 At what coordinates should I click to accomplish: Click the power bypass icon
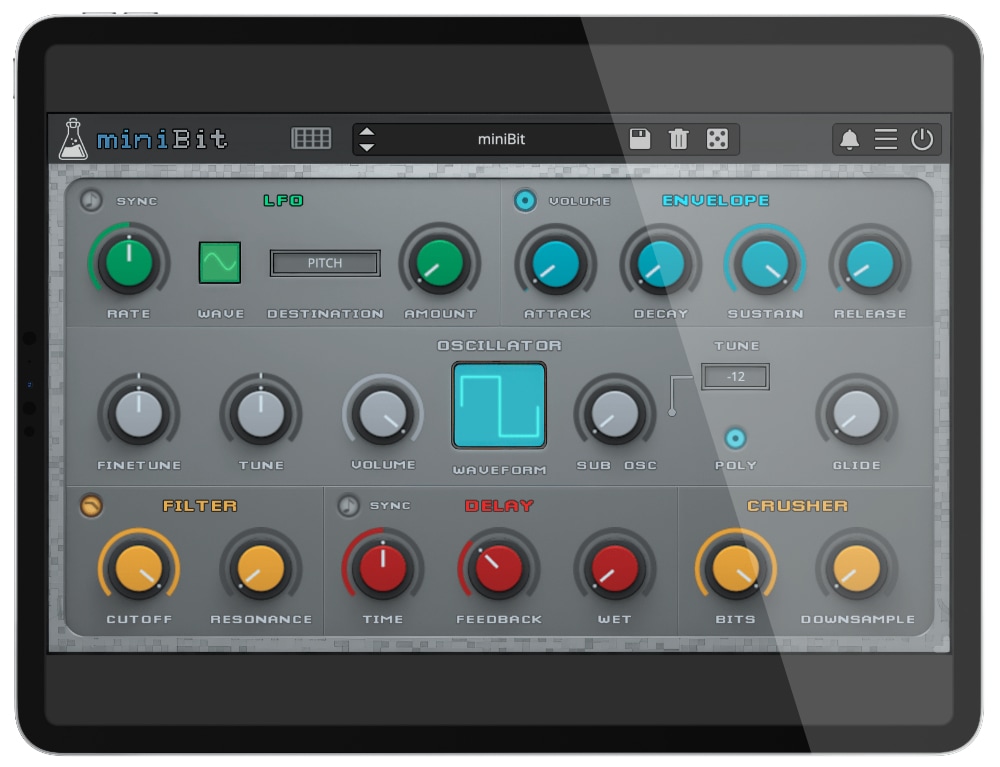(x=922, y=139)
